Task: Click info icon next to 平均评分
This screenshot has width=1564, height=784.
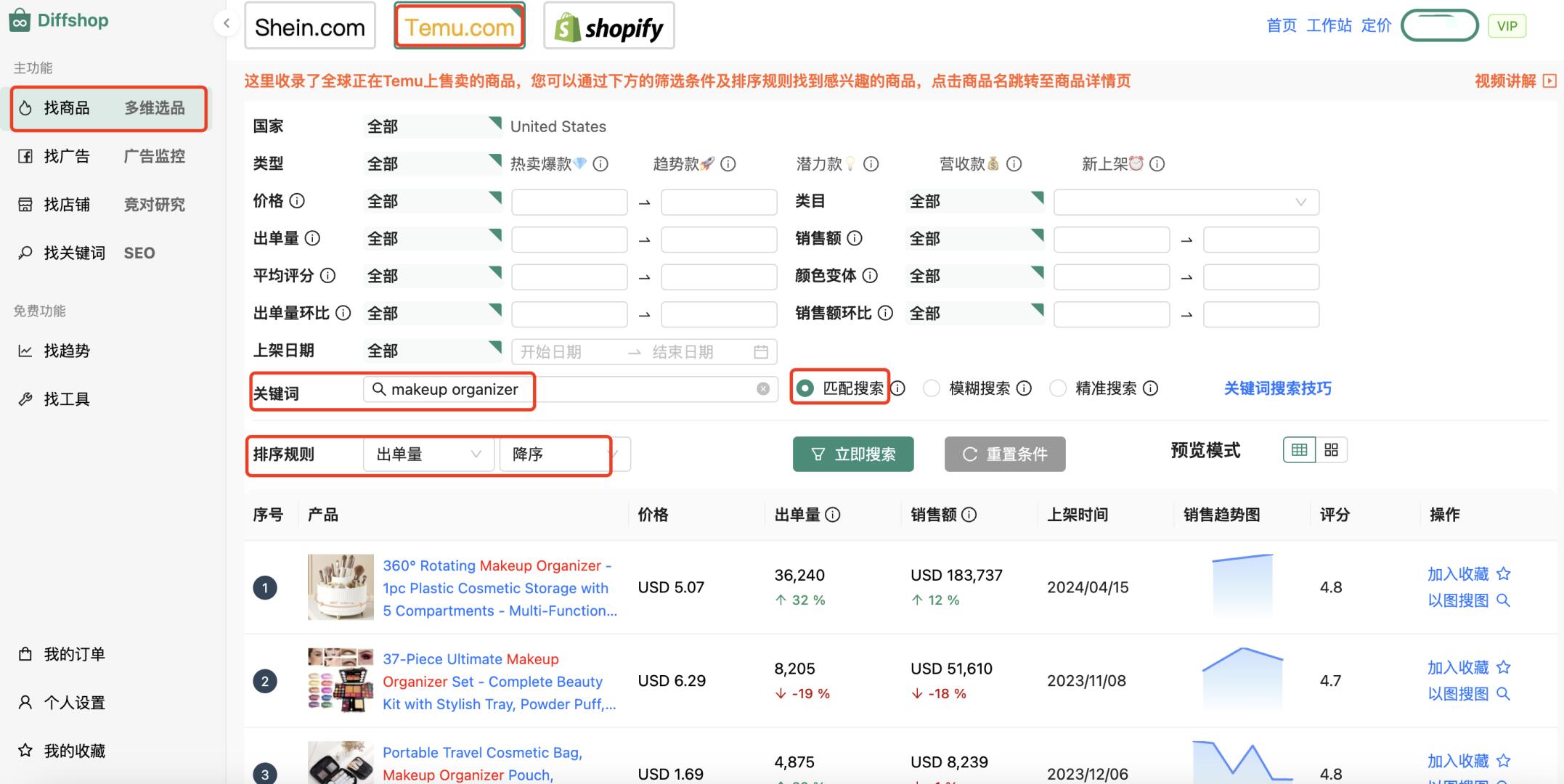Action: (x=327, y=276)
